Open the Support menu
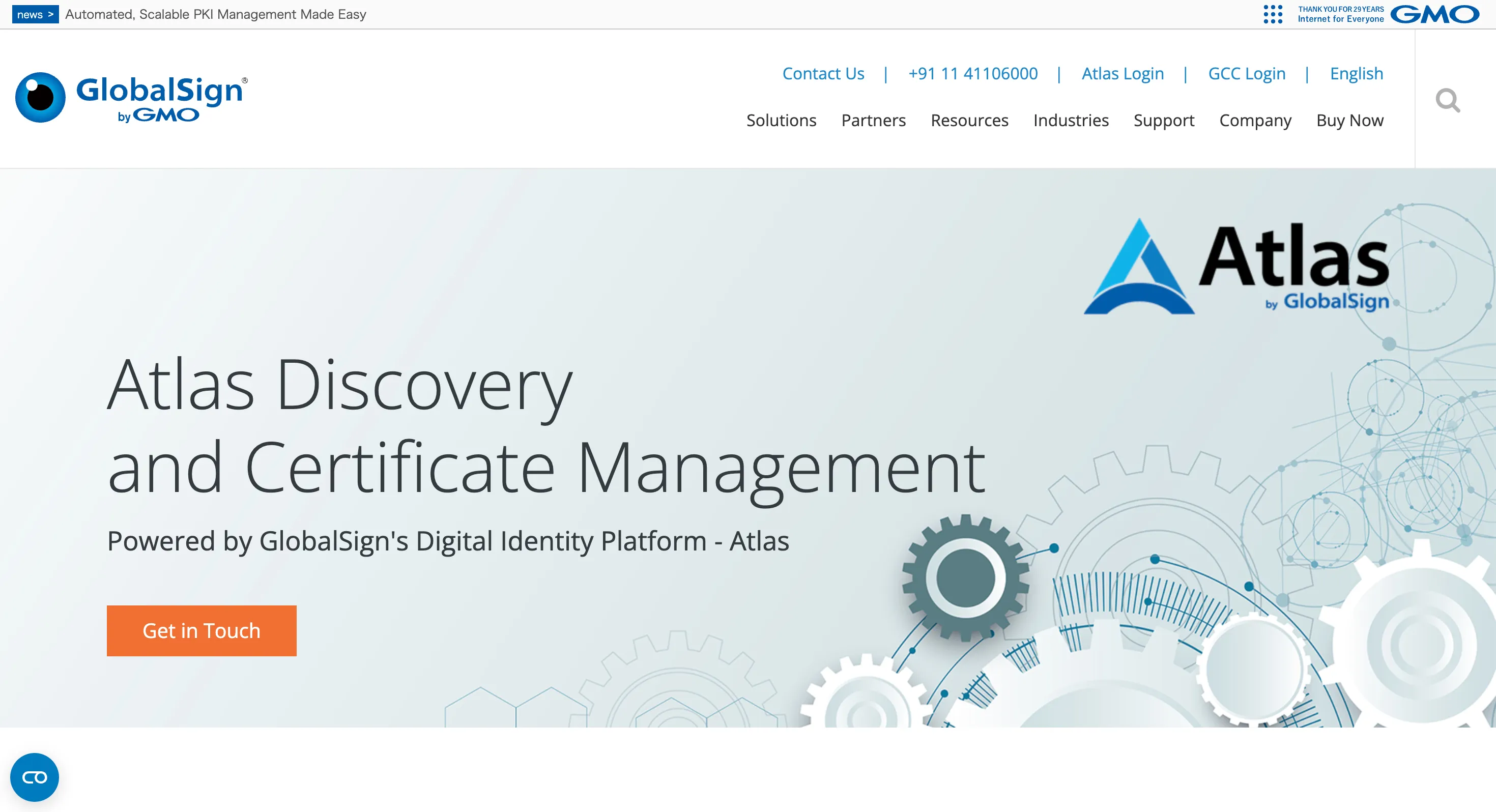 (x=1163, y=120)
